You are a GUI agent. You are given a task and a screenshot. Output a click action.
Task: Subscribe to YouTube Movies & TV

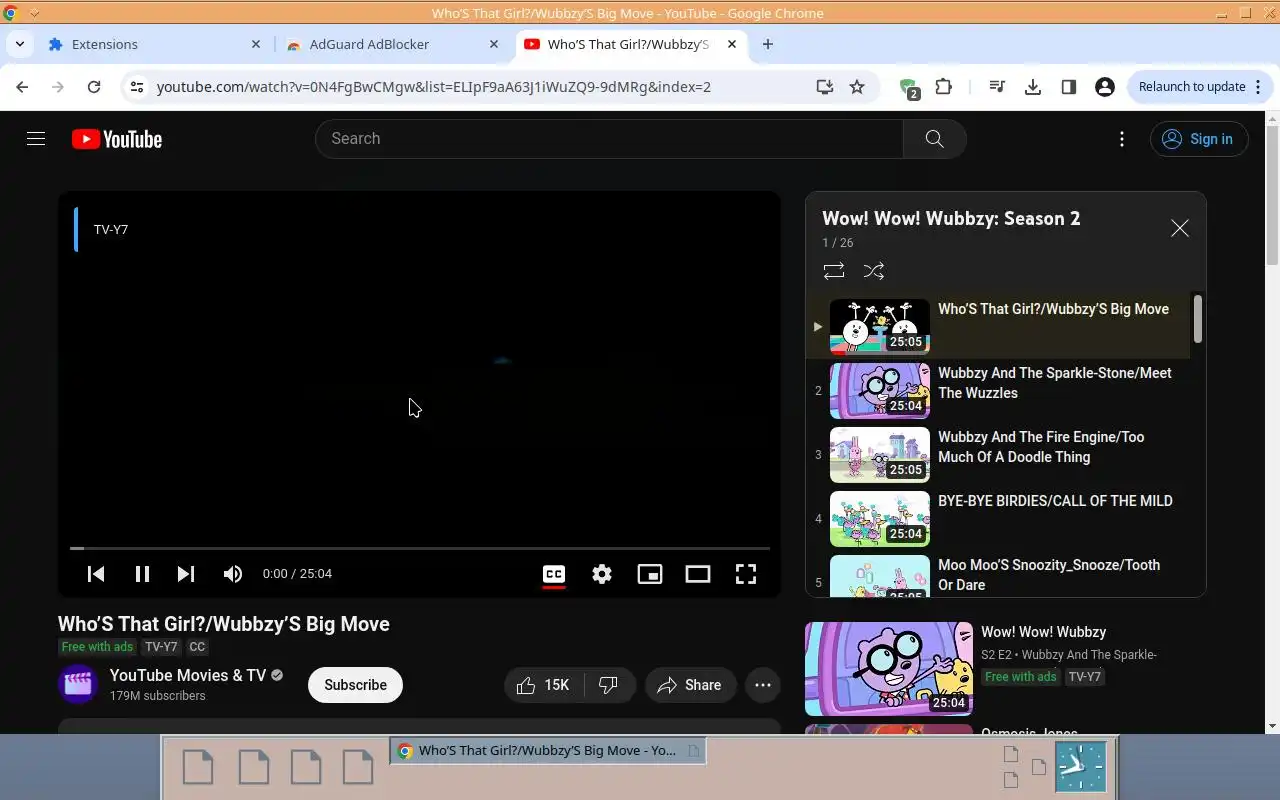coord(355,685)
